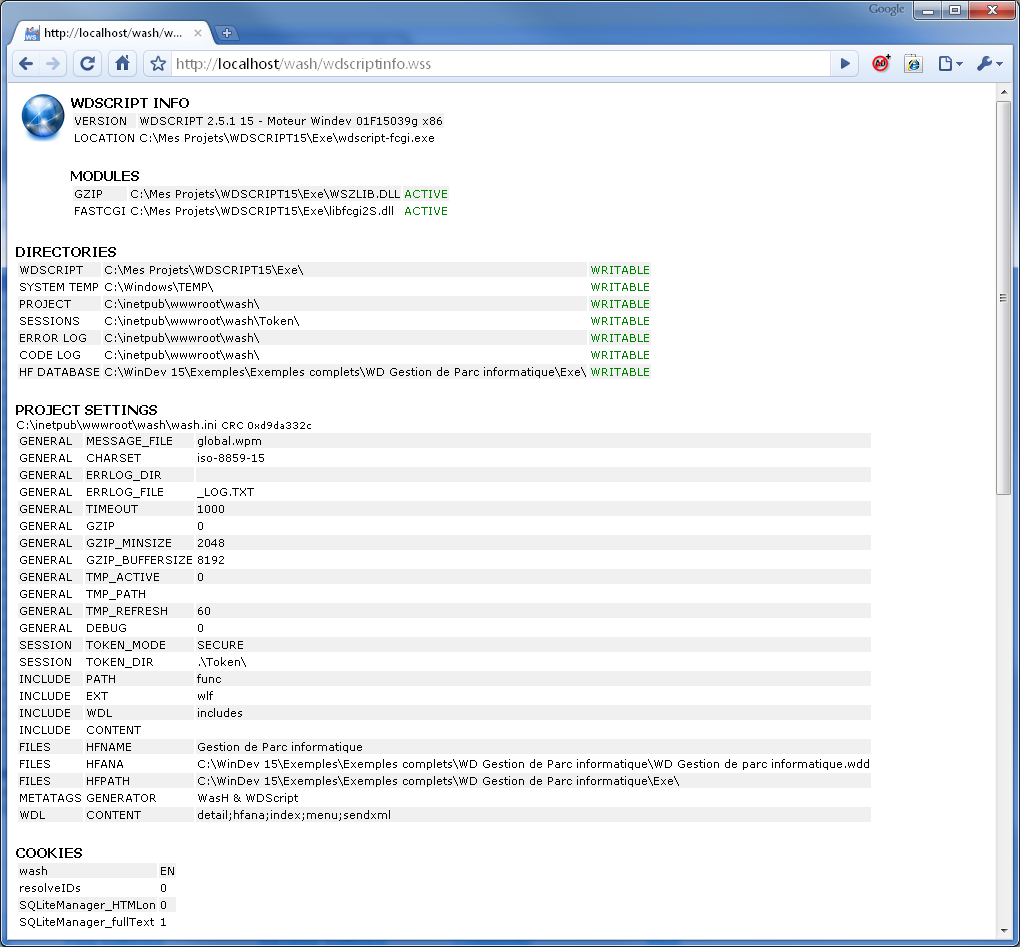Click the cookie value EN
Screen dimensions: 1020x947
pos(167,871)
